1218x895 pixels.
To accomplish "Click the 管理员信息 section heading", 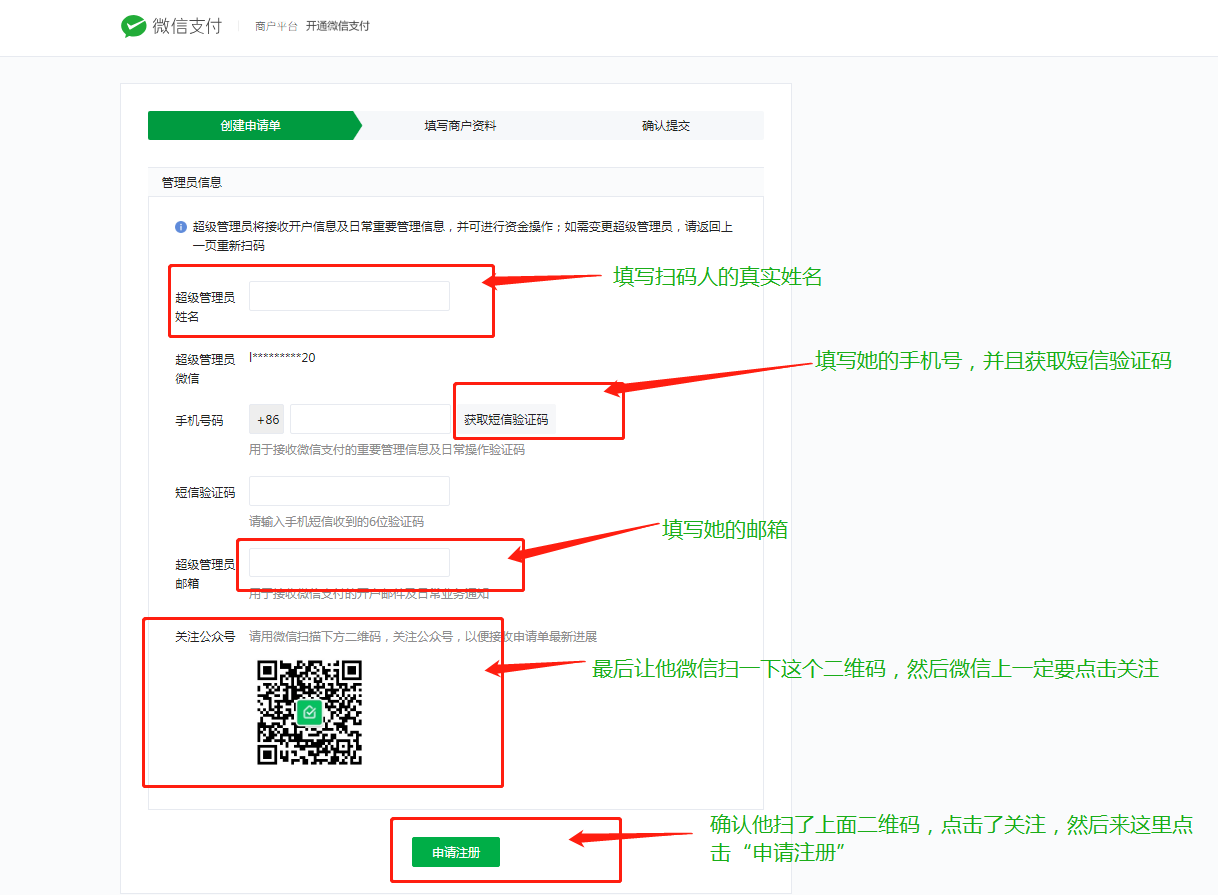I will [x=192, y=182].
